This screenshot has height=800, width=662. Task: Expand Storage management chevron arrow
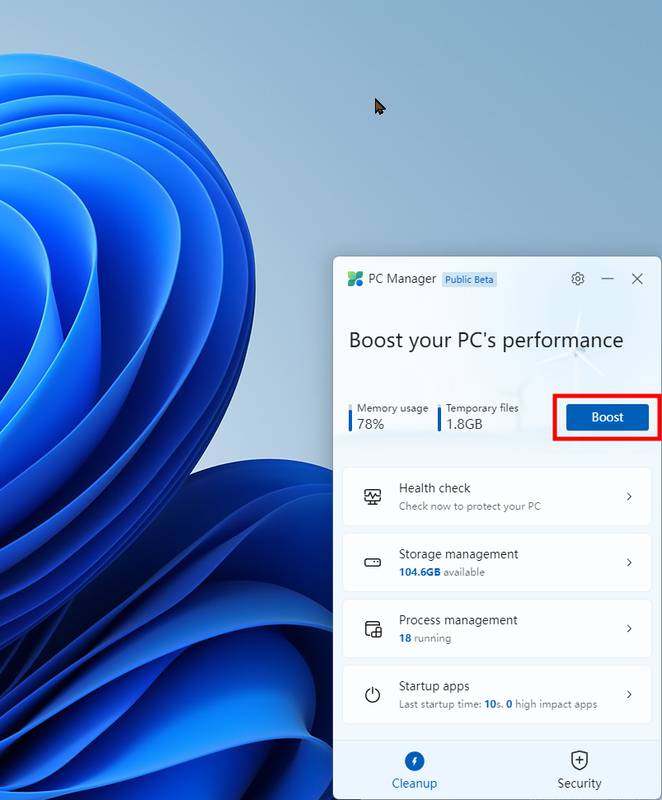tap(629, 562)
